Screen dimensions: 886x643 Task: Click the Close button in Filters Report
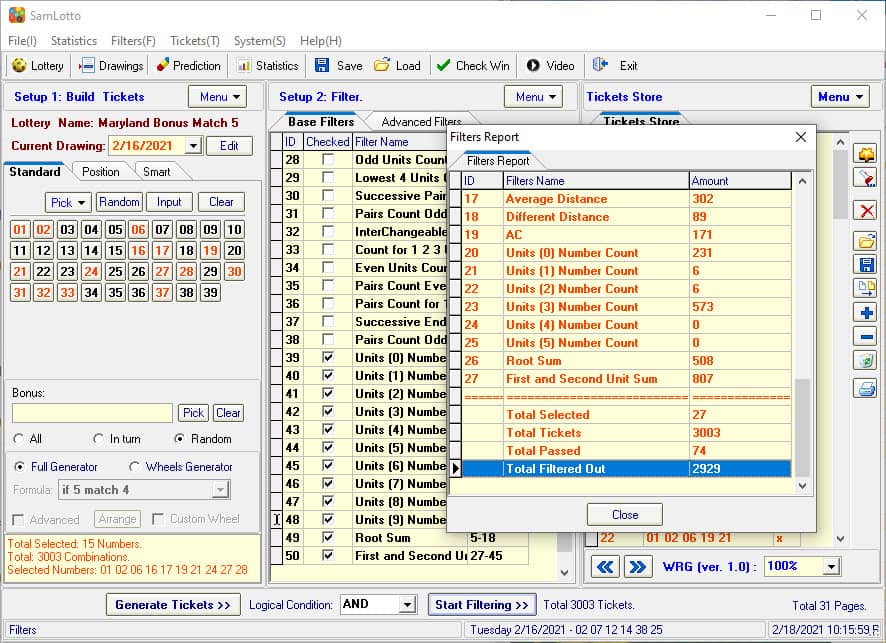(625, 515)
